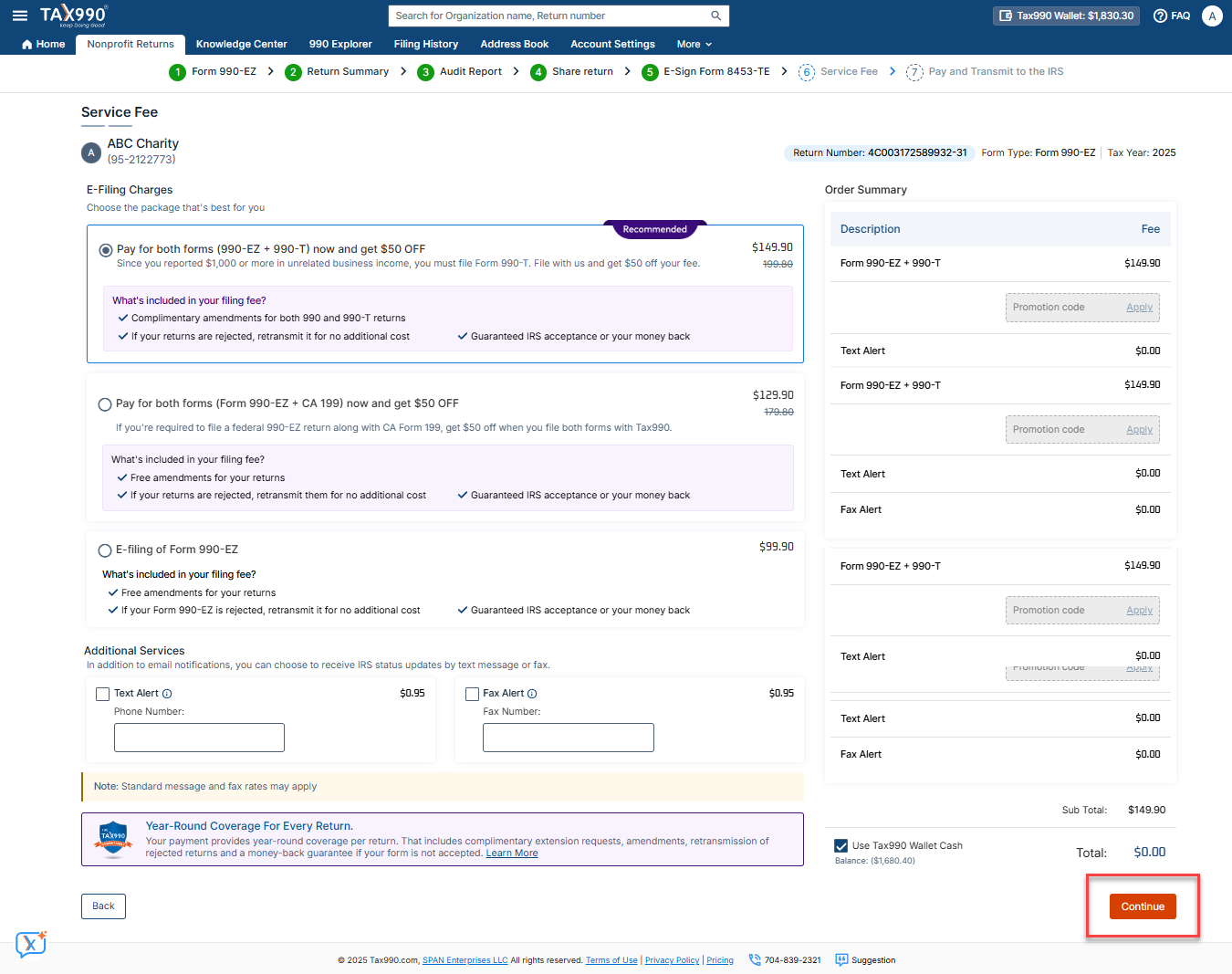Click the Fax Alert info icon
The width and height of the screenshot is (1232, 974).
pyautogui.click(x=532, y=694)
